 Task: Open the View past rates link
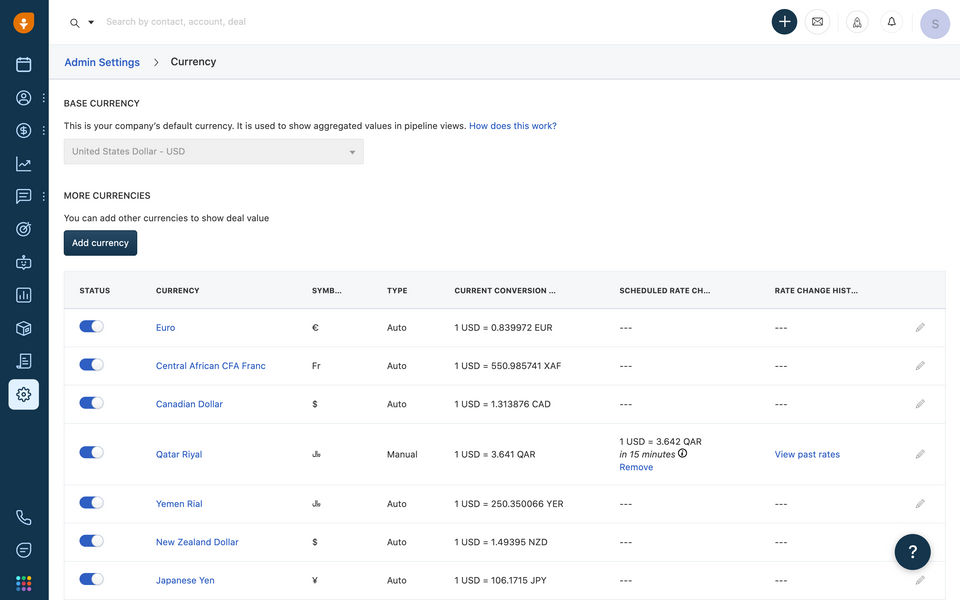pos(807,454)
